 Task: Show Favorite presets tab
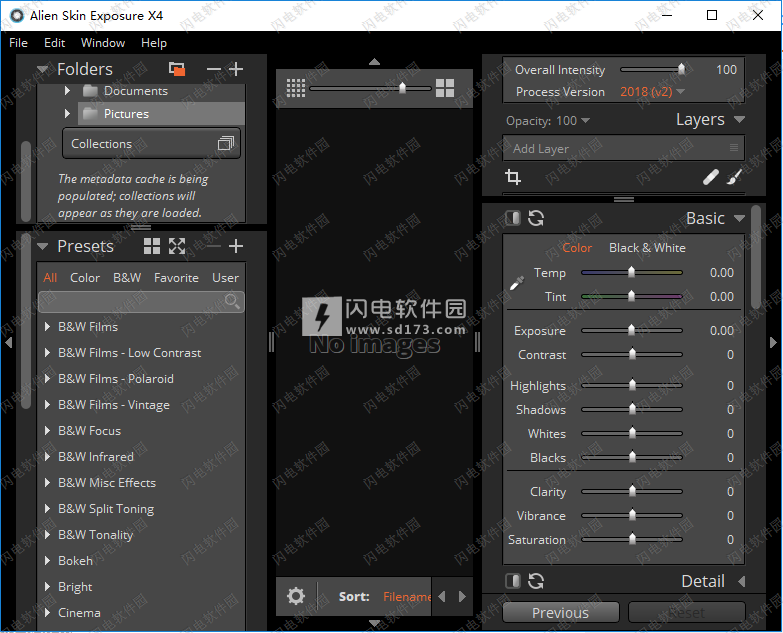click(x=176, y=278)
